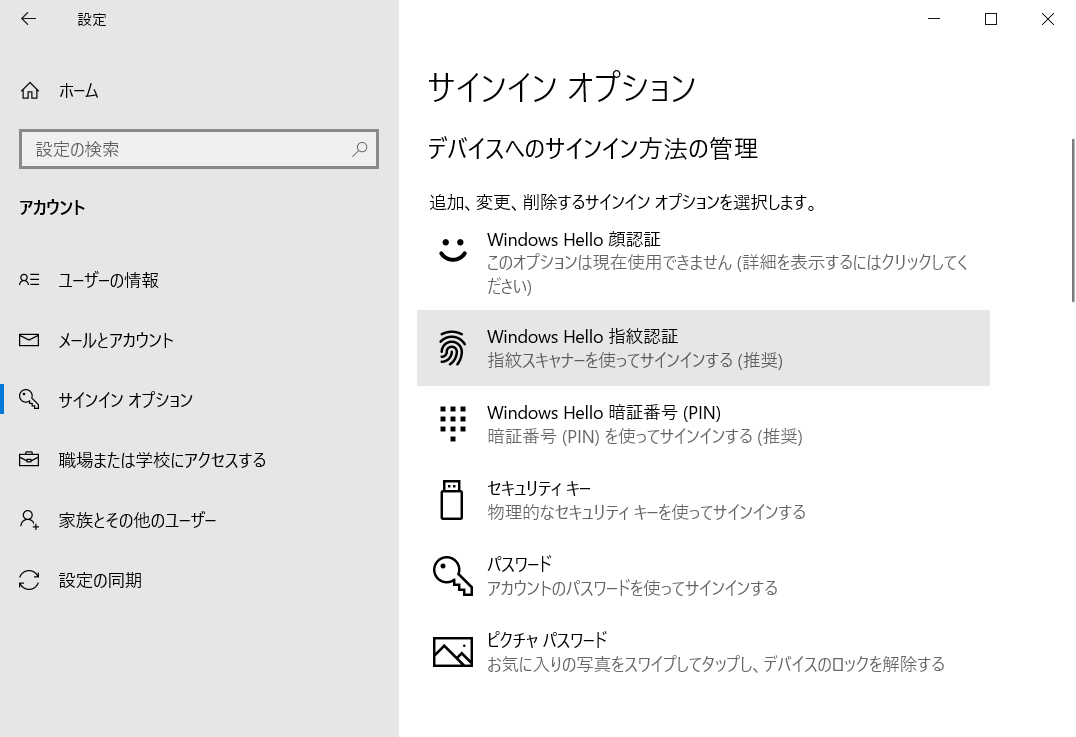Select 職場または学校にアクセスする sidebar item
The image size is (1076, 737).
(162, 461)
